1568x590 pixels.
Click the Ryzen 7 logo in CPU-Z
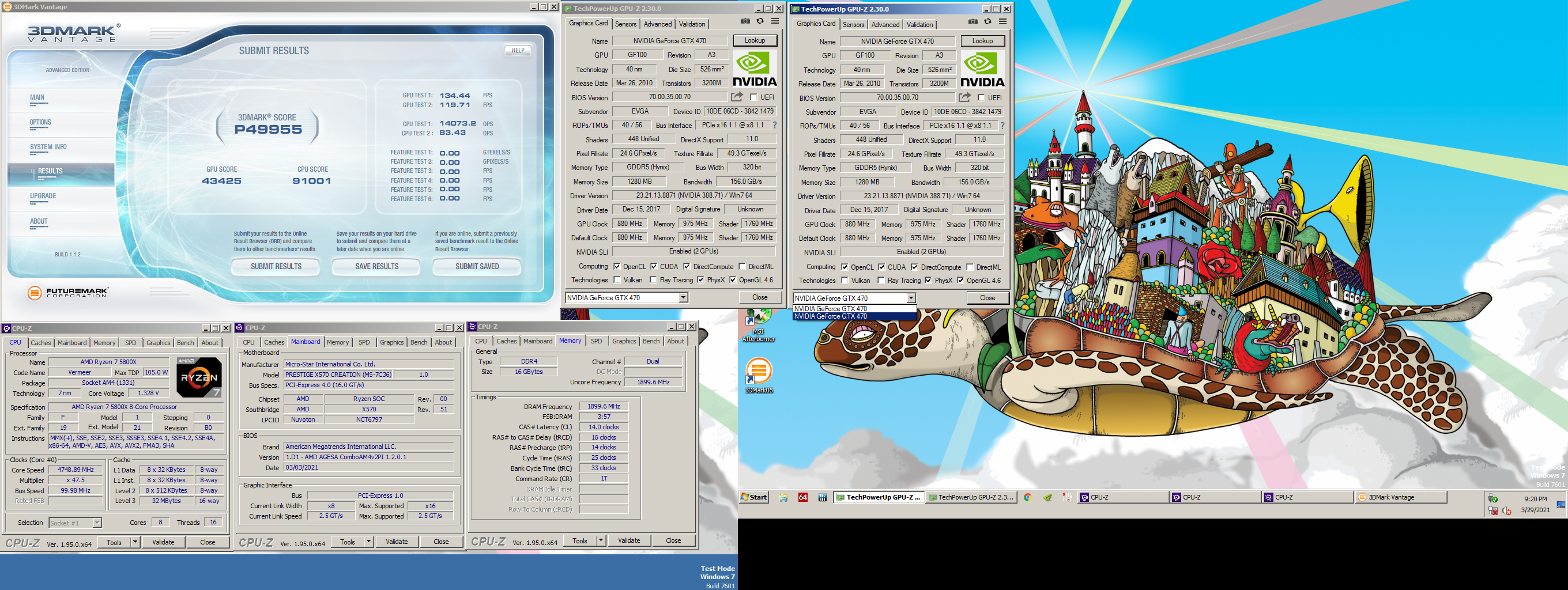coord(198,378)
